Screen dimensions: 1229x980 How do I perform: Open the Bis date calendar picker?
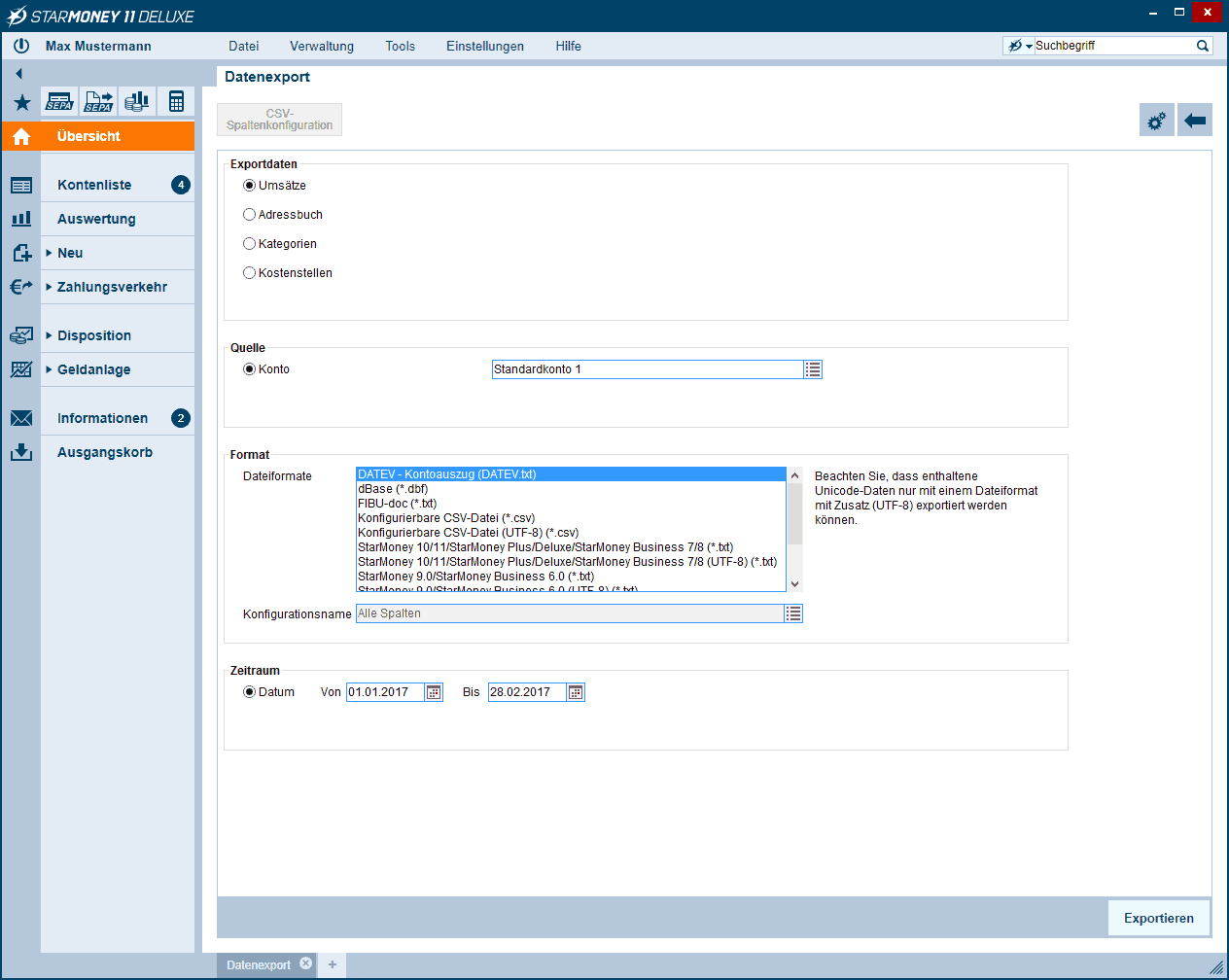click(x=576, y=692)
